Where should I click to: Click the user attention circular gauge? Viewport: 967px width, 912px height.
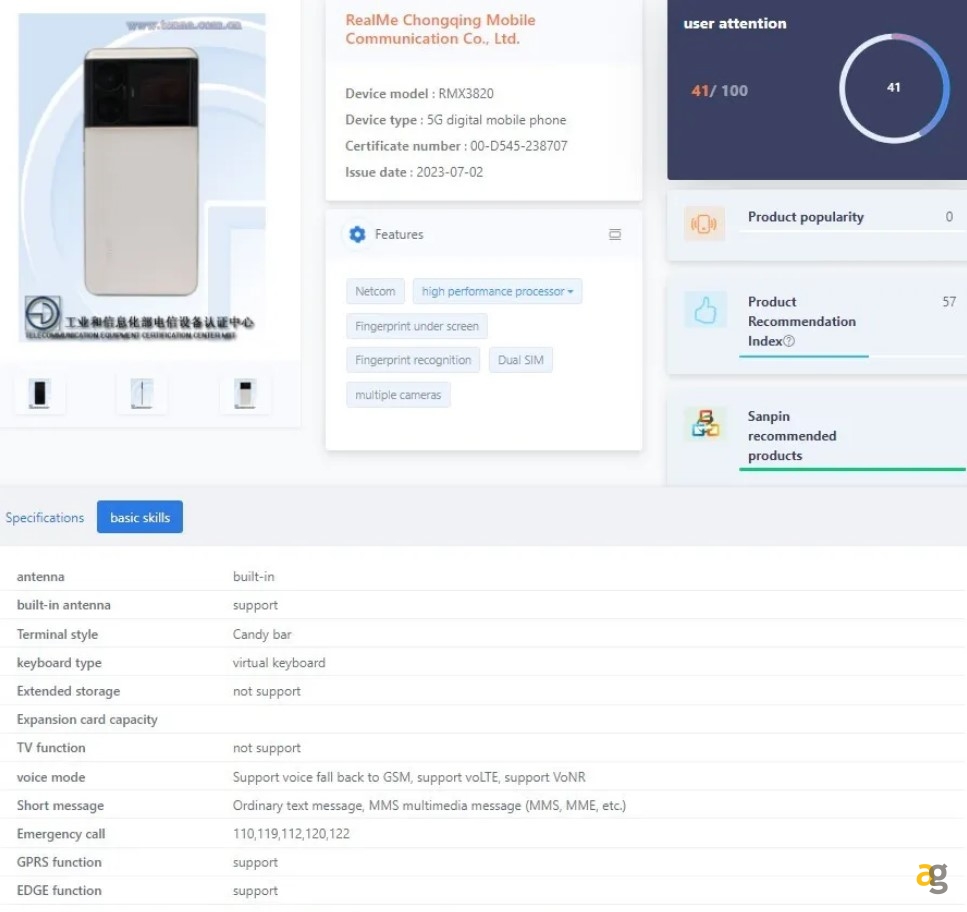tap(893, 88)
